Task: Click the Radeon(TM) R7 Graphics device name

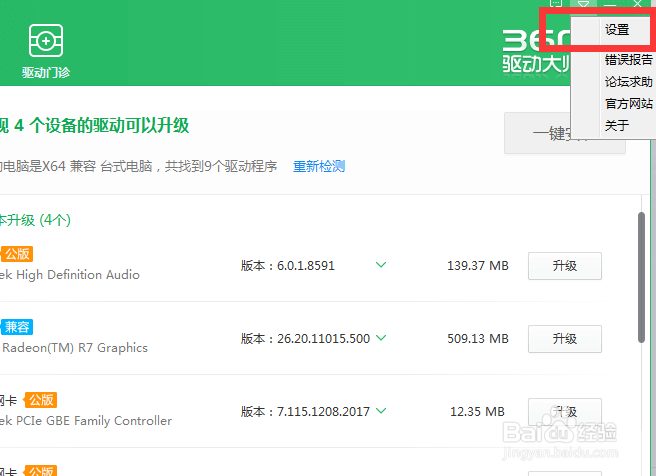Action: click(x=75, y=348)
